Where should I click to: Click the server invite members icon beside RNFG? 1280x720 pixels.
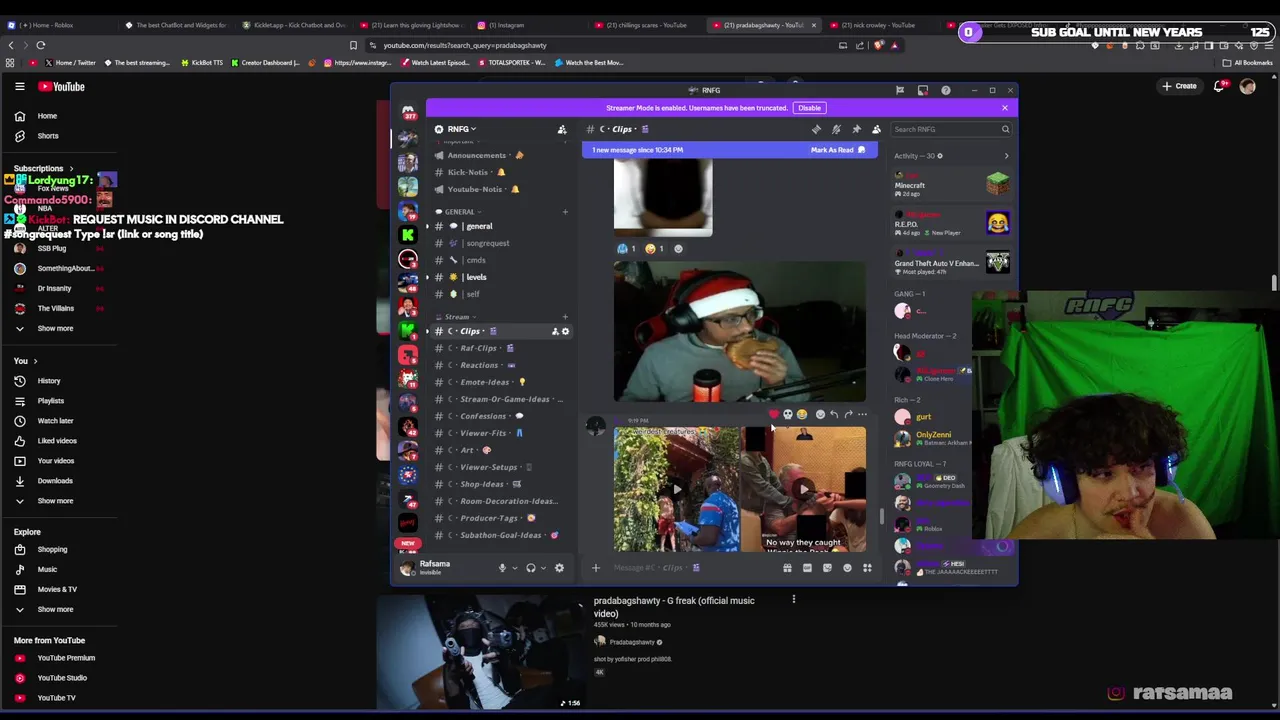tap(562, 129)
